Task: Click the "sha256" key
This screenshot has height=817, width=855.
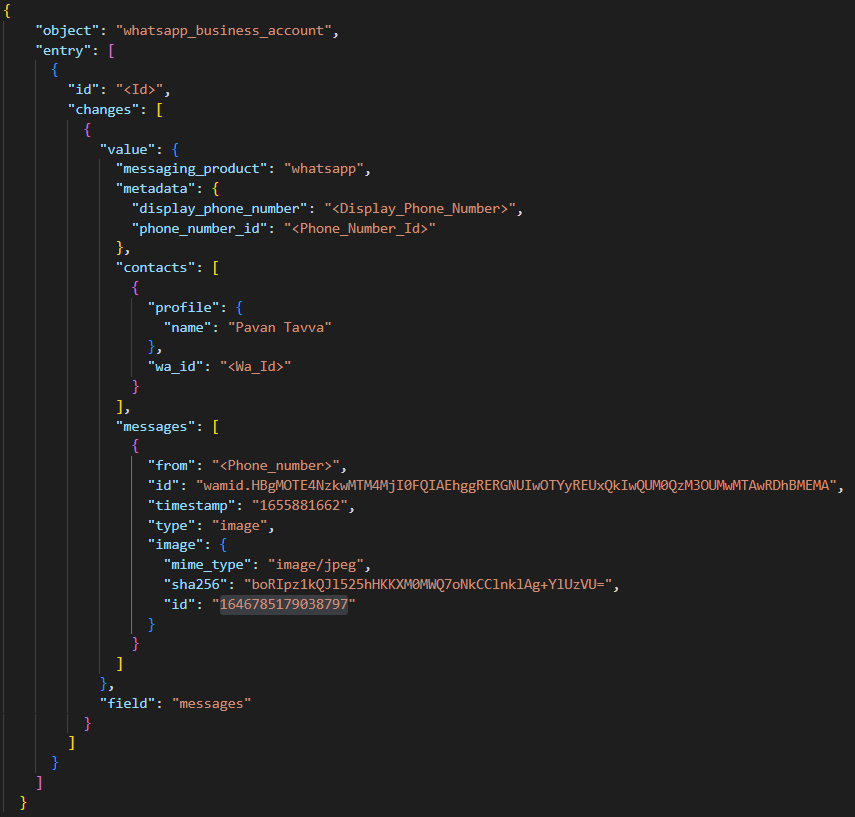Action: tap(196, 585)
